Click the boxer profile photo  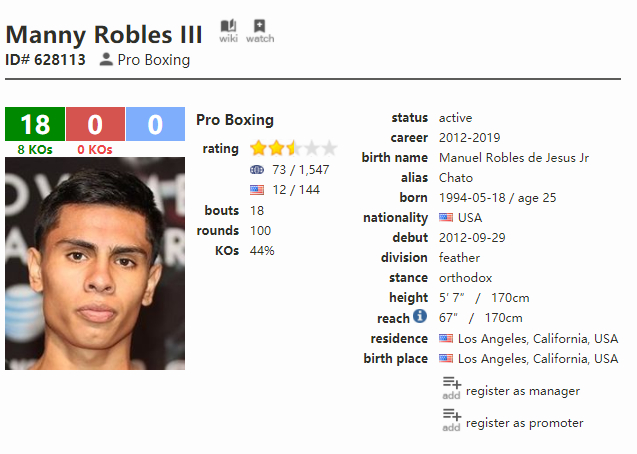pos(95,263)
